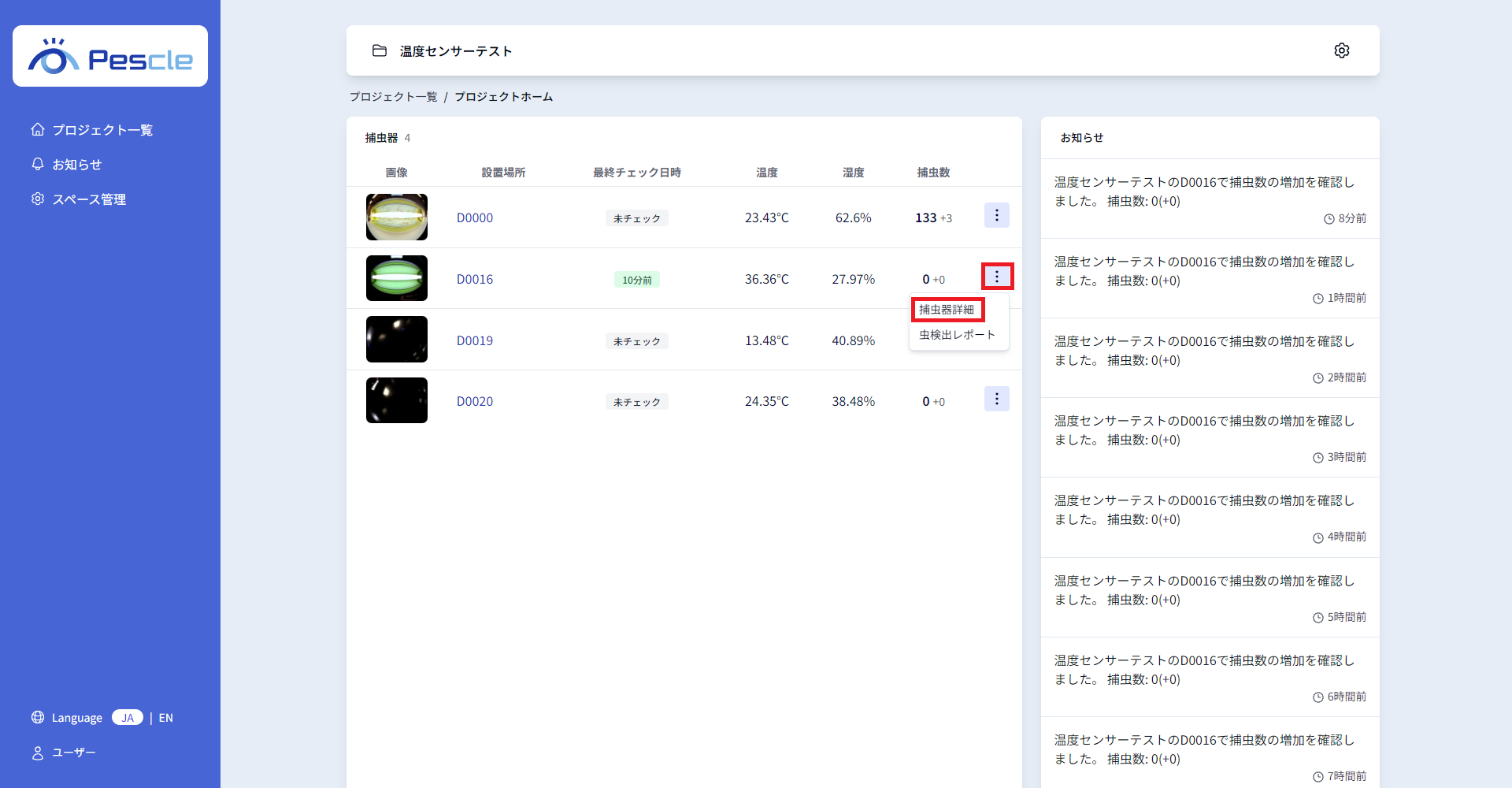
Task: Click the home icon for プロジェクト一覧
Action: pos(38,129)
